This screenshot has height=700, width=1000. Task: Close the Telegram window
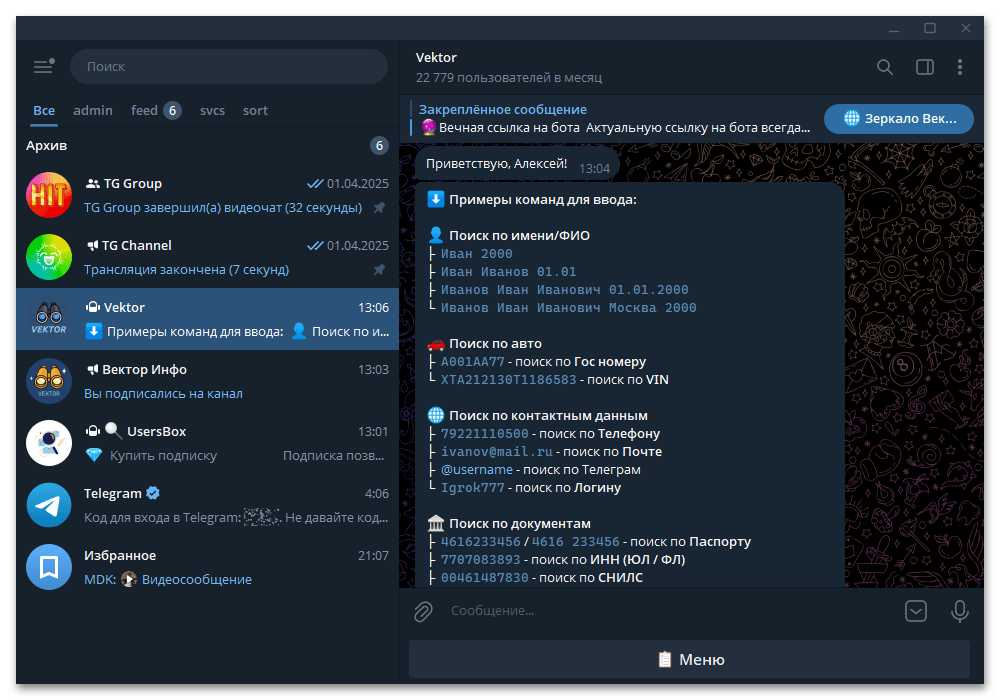[966, 28]
